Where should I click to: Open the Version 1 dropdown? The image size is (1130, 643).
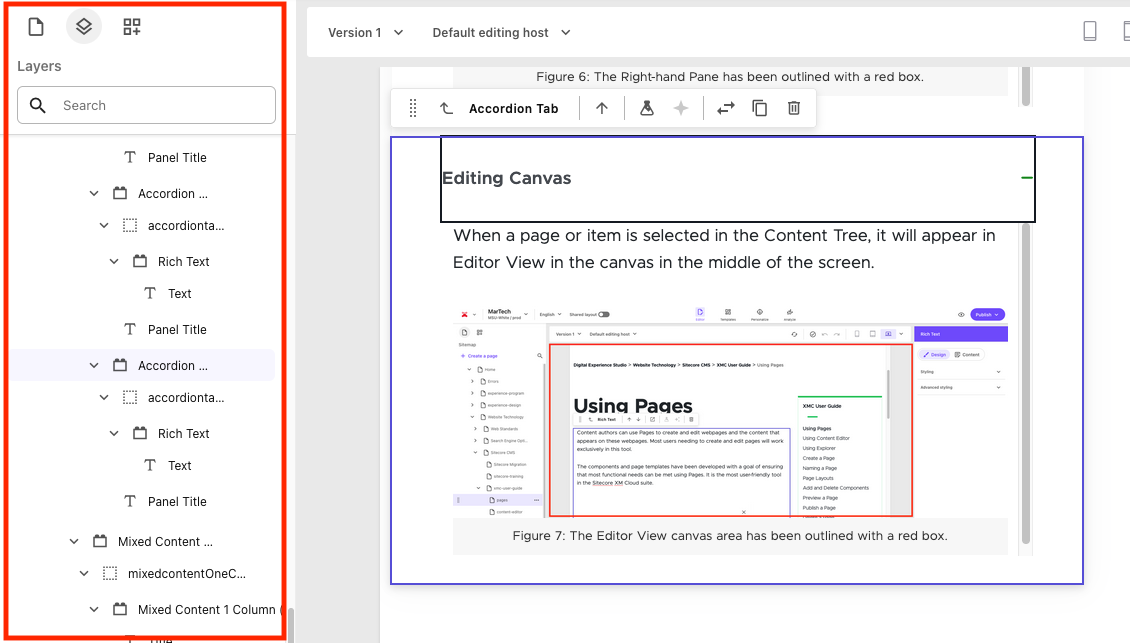point(363,32)
